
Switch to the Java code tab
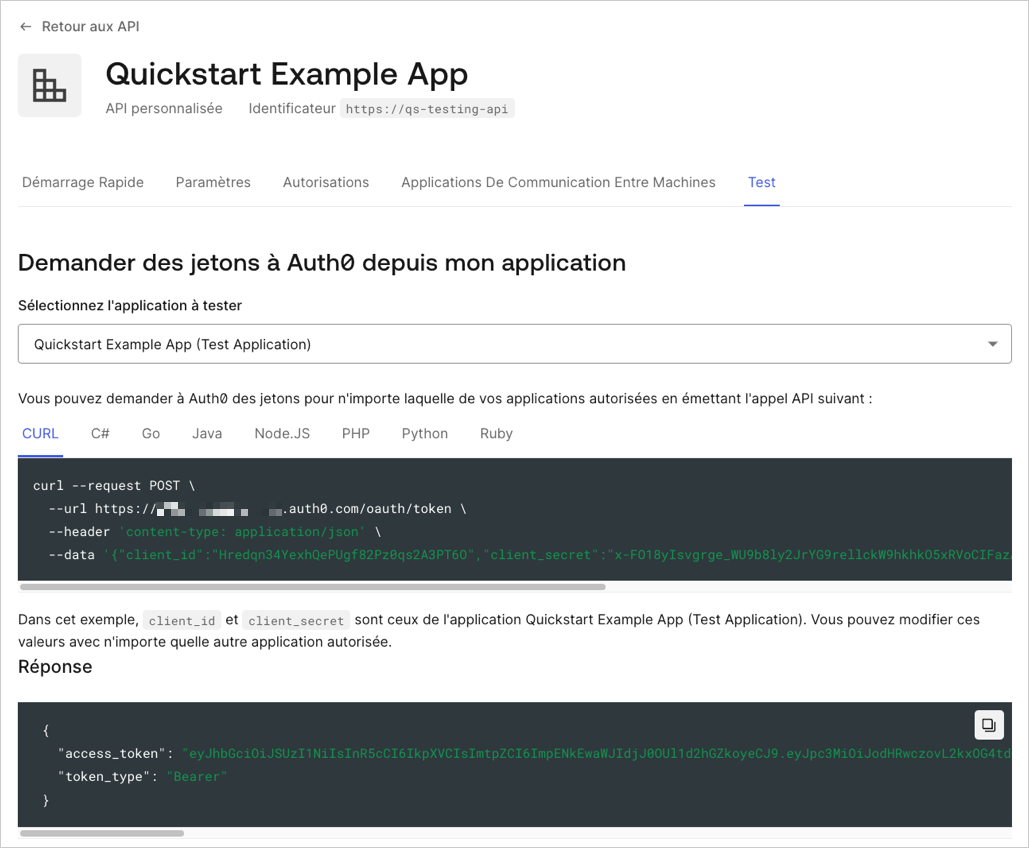pos(207,434)
